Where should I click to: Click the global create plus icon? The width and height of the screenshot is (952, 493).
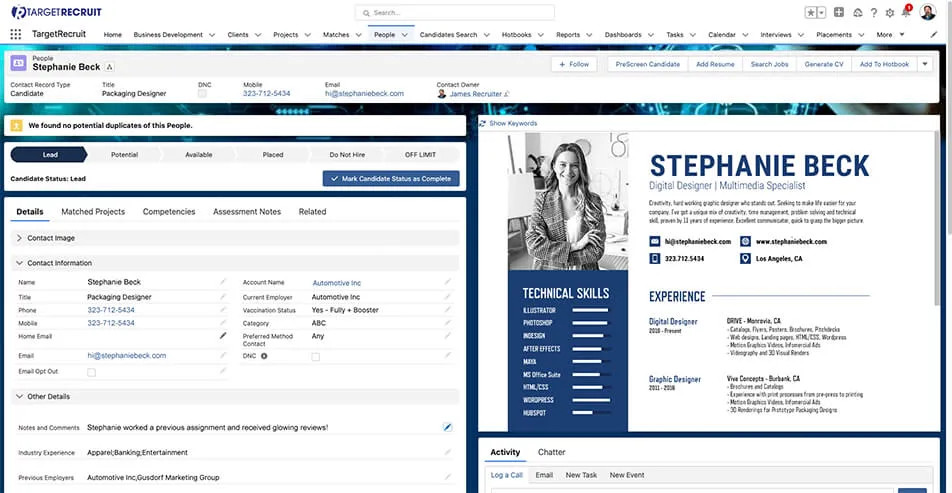click(839, 13)
